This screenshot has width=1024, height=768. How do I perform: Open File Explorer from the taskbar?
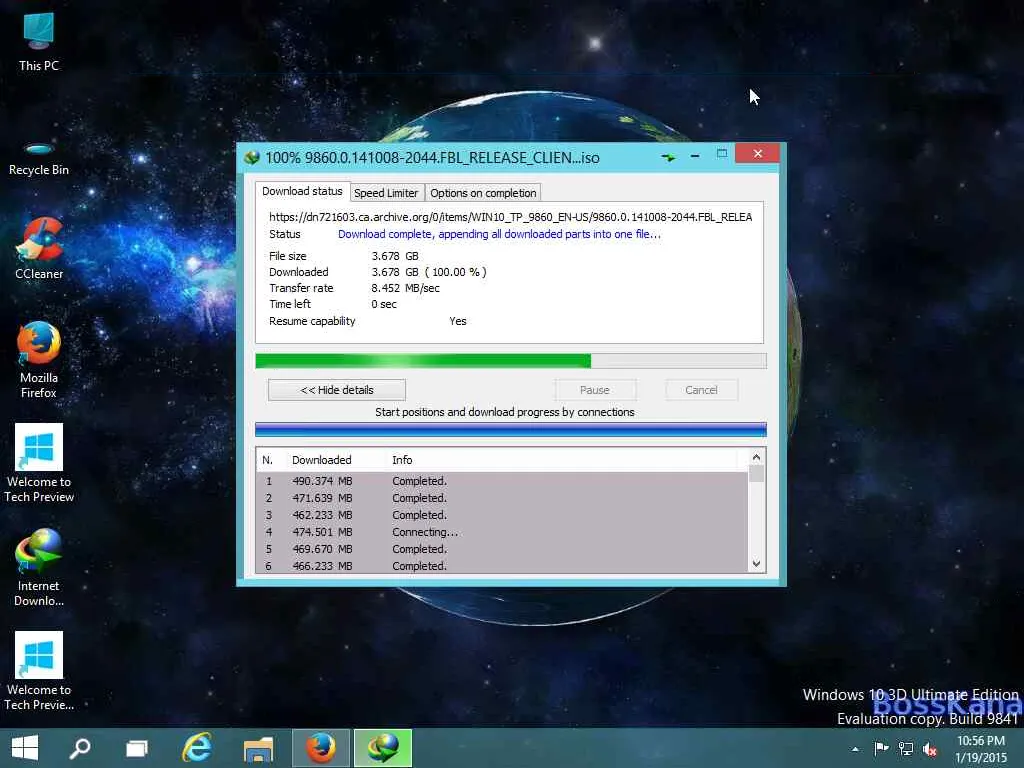point(259,748)
